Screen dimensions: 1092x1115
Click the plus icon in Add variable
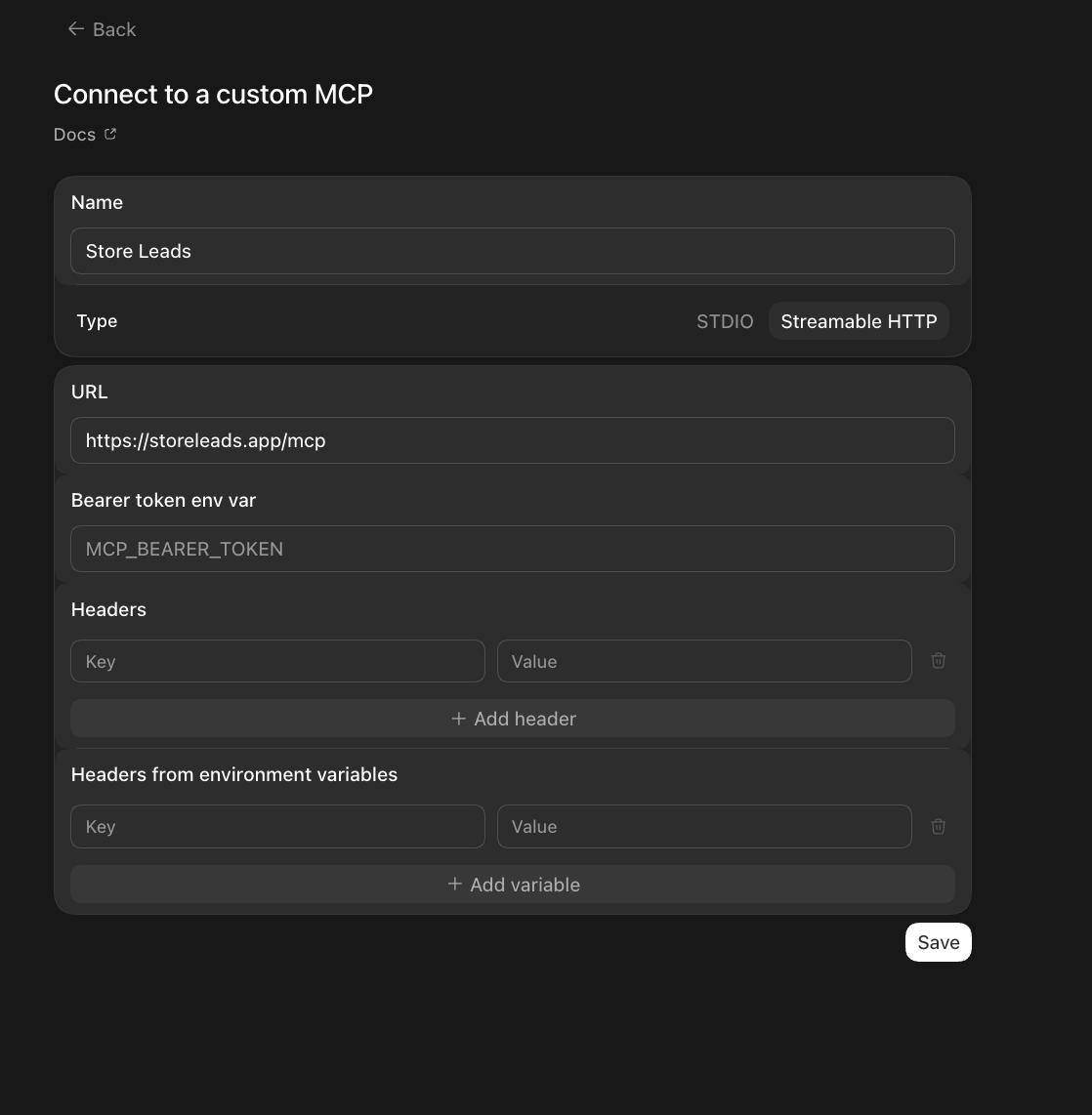pyautogui.click(x=454, y=884)
